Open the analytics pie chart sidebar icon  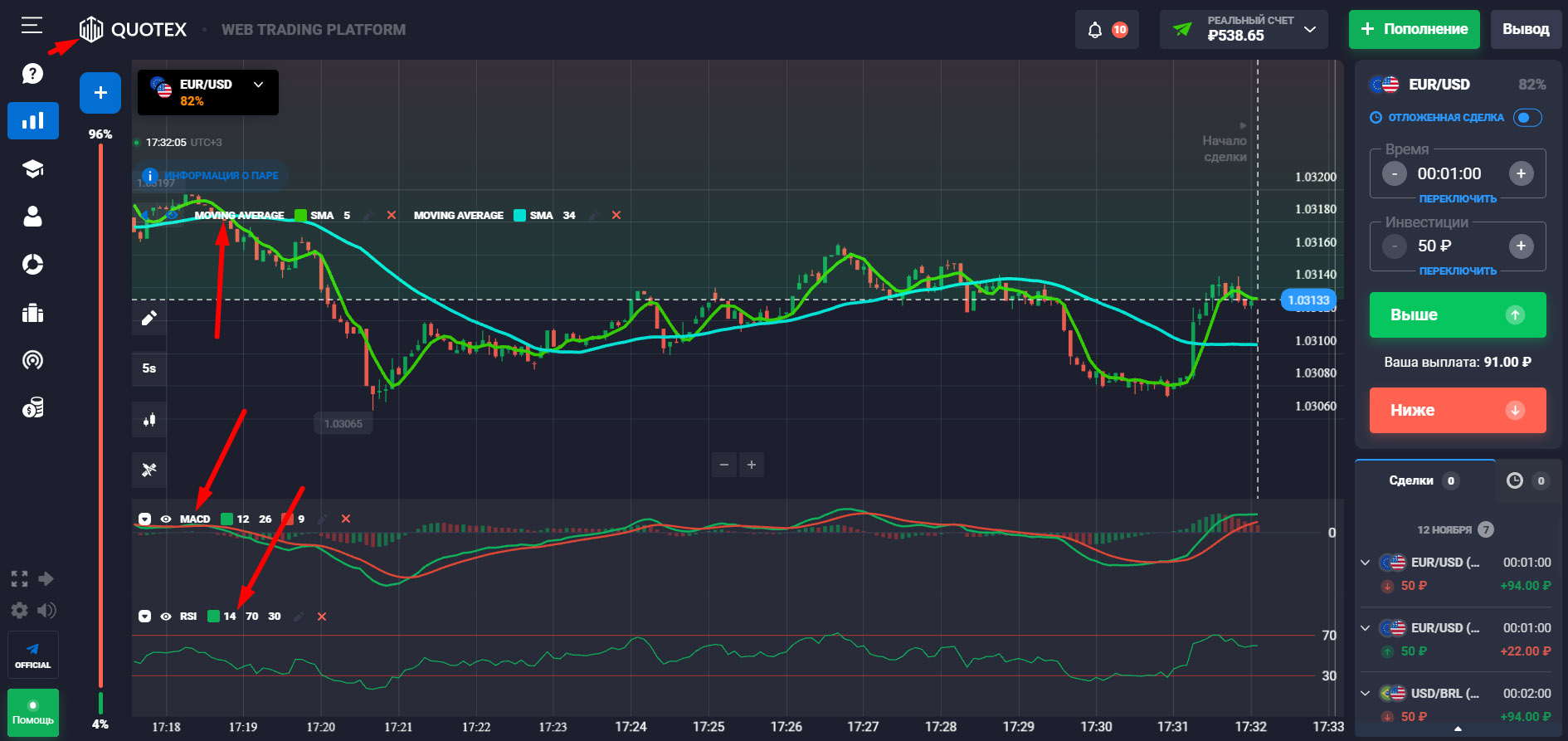(x=32, y=265)
